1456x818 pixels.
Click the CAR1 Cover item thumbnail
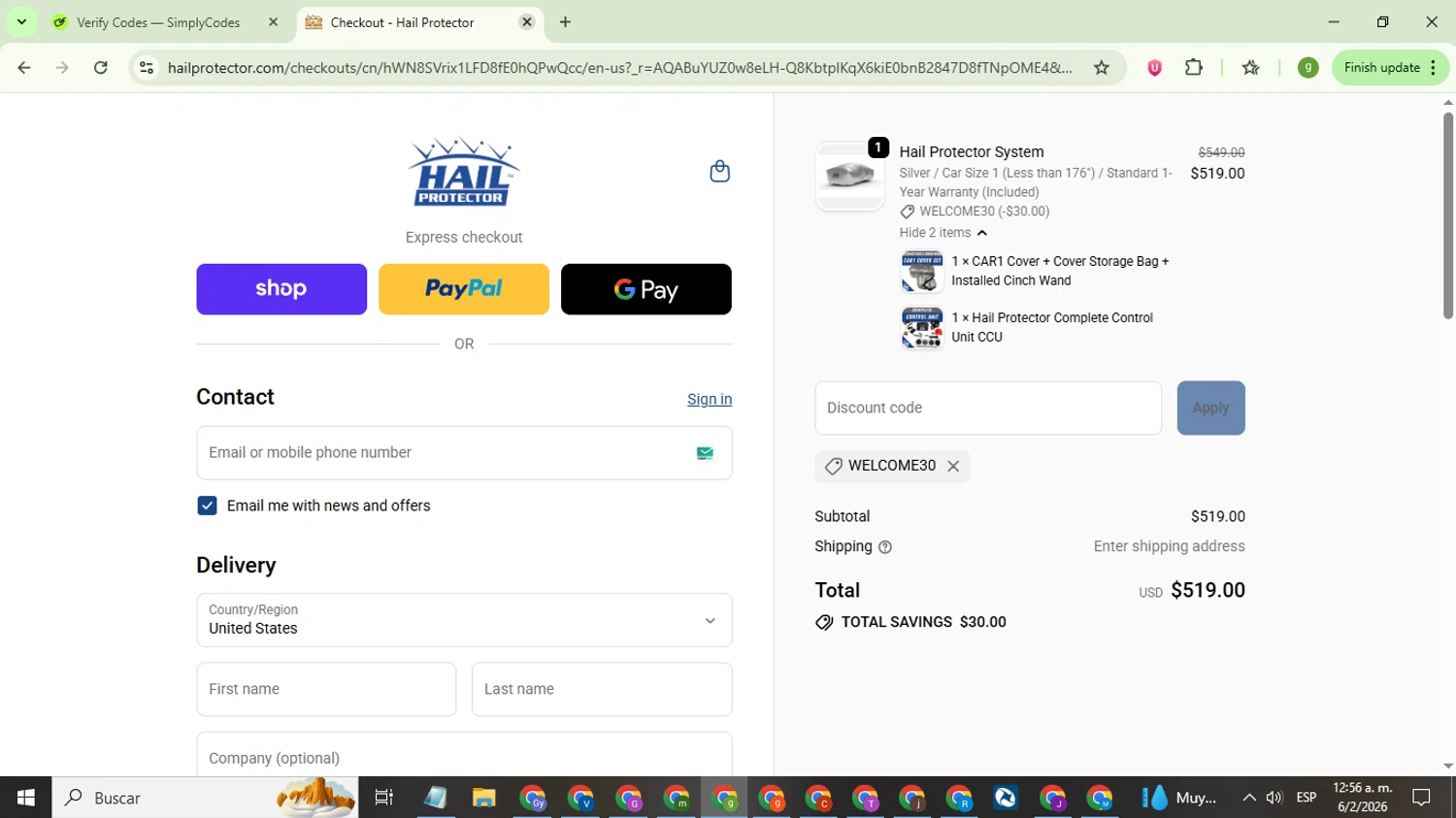click(x=922, y=272)
